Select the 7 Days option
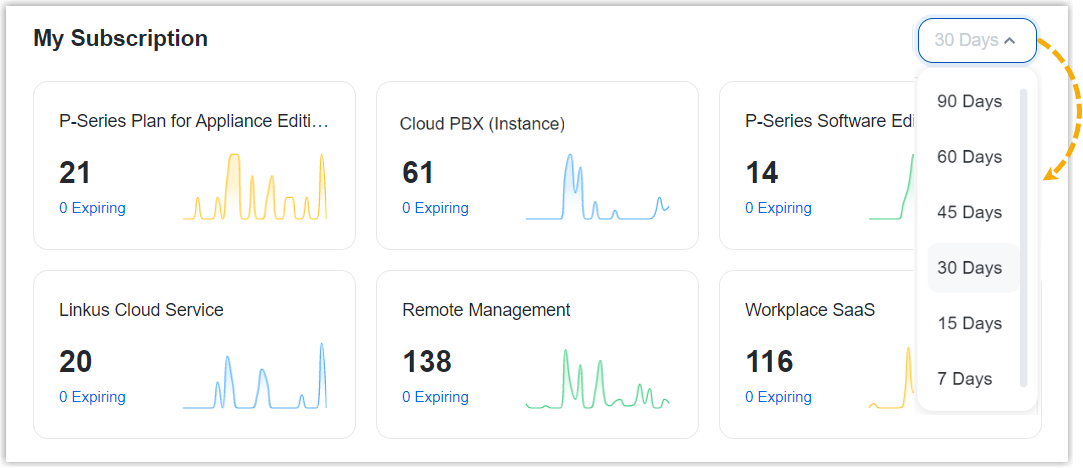This screenshot has width=1083, height=468. coord(965,379)
